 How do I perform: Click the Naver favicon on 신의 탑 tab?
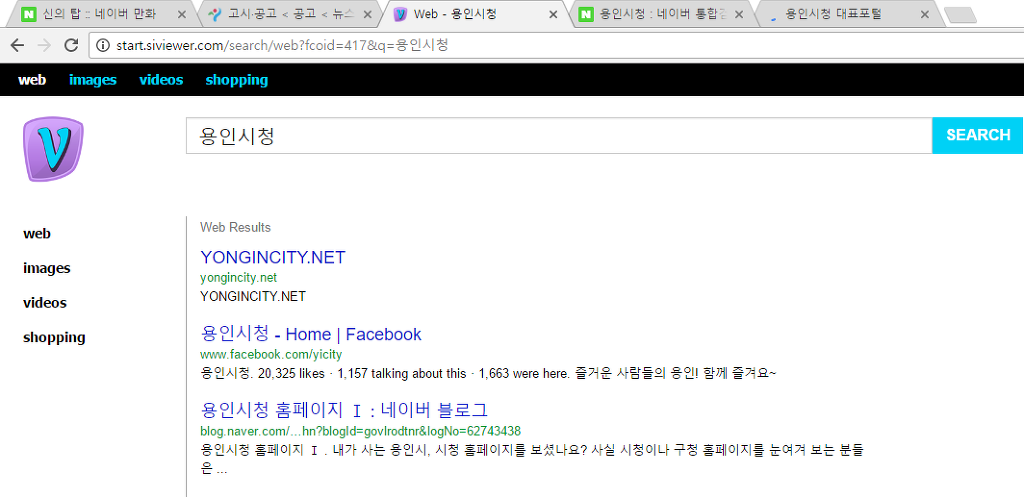coord(27,14)
